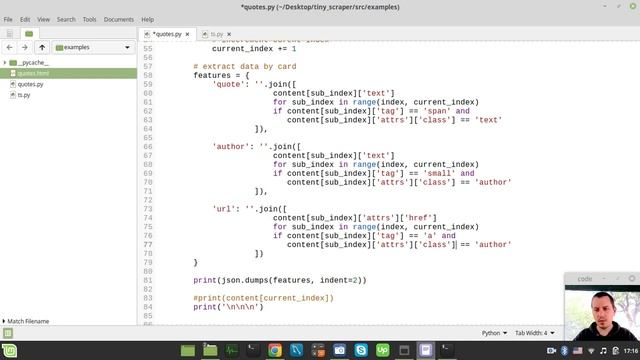Select the active text editor taskbar item
640x360 pixels.
(x=426, y=350)
